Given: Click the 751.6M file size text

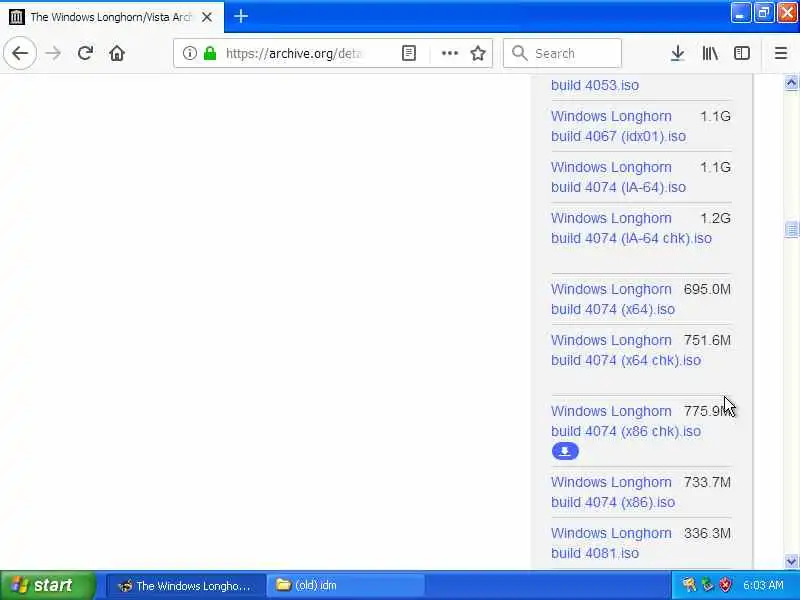Looking at the screenshot, I should (x=707, y=340).
